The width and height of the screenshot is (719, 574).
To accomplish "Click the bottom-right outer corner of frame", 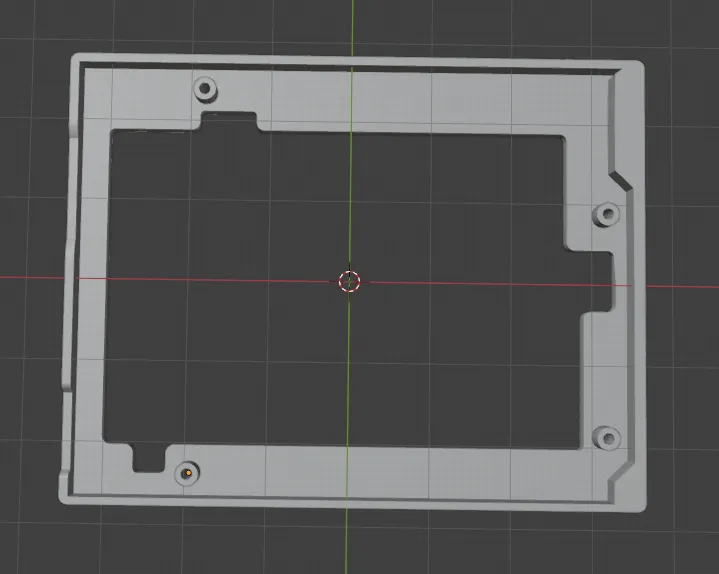I will [638, 506].
